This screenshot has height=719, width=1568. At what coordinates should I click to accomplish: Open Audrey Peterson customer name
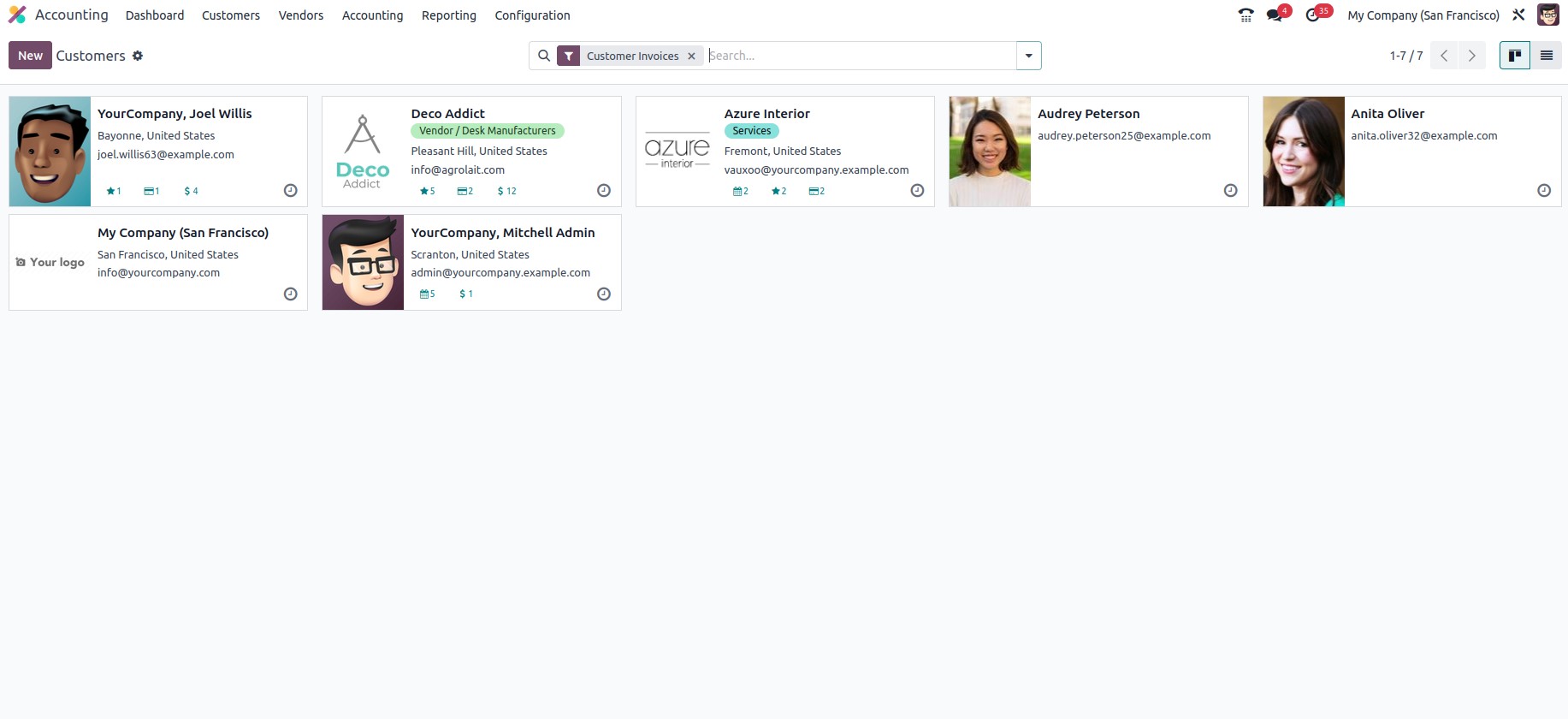pos(1088,114)
